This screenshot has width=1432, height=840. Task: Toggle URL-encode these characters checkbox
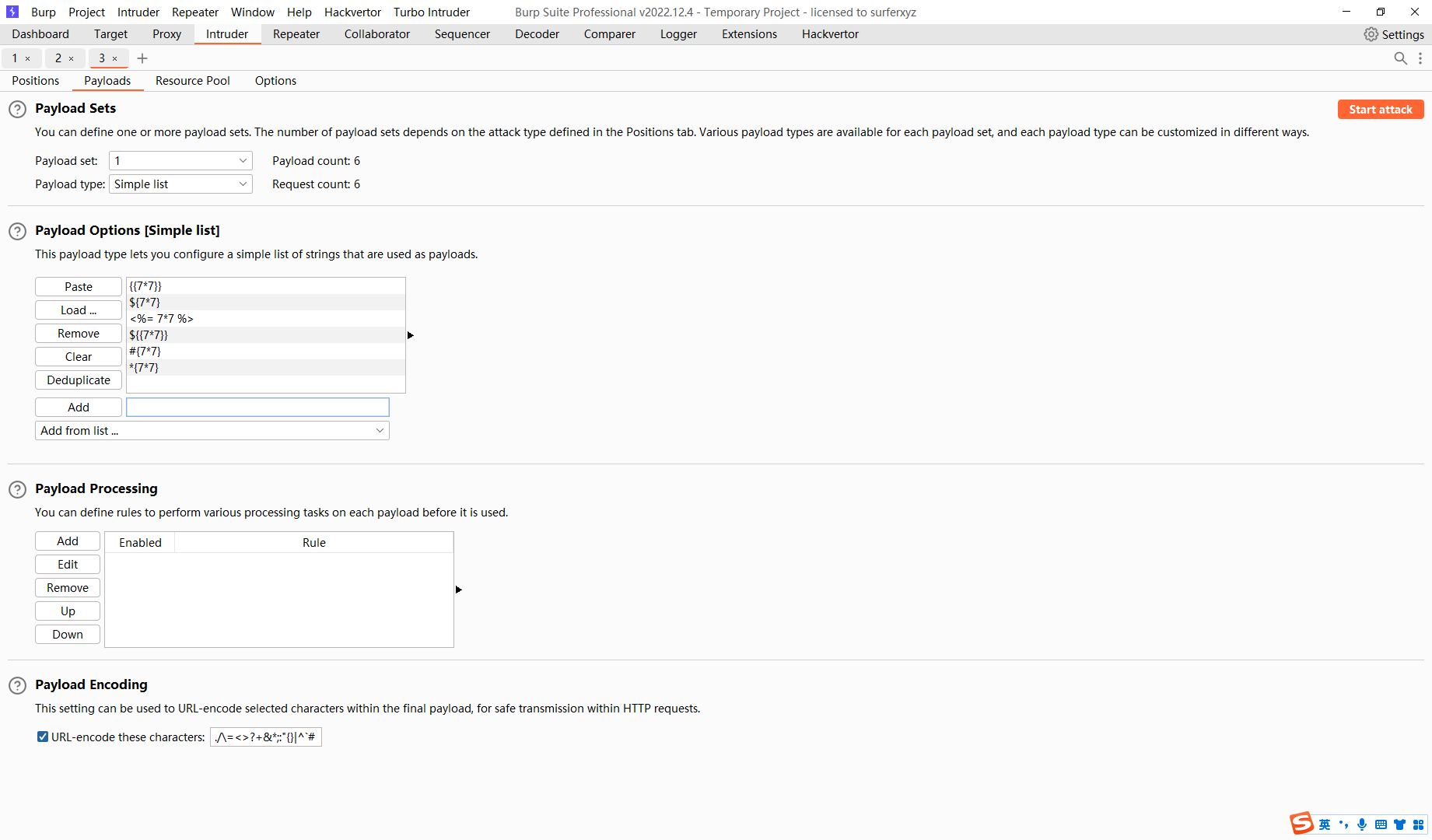(43, 737)
